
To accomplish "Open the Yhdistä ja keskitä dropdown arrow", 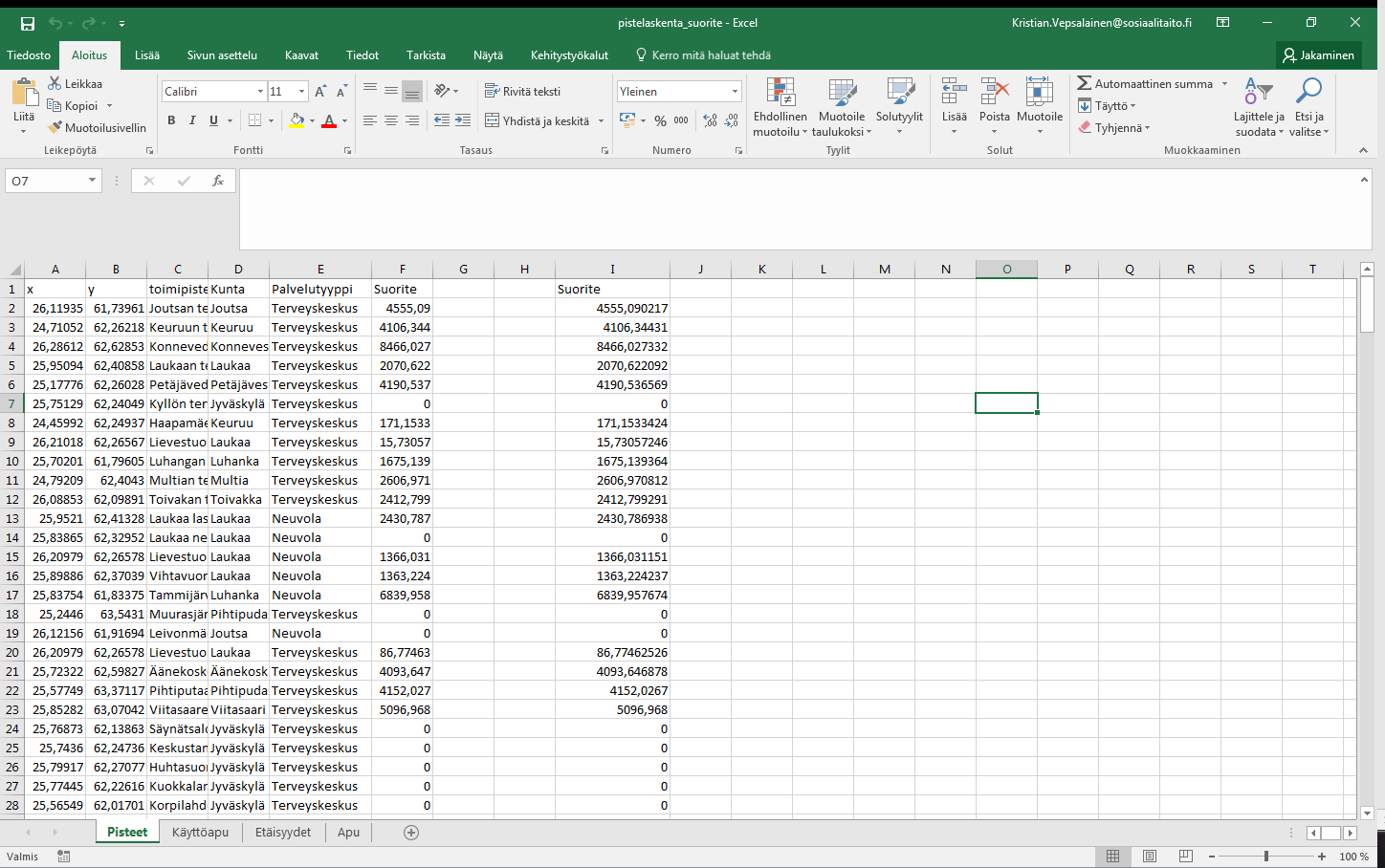I will pos(602,120).
